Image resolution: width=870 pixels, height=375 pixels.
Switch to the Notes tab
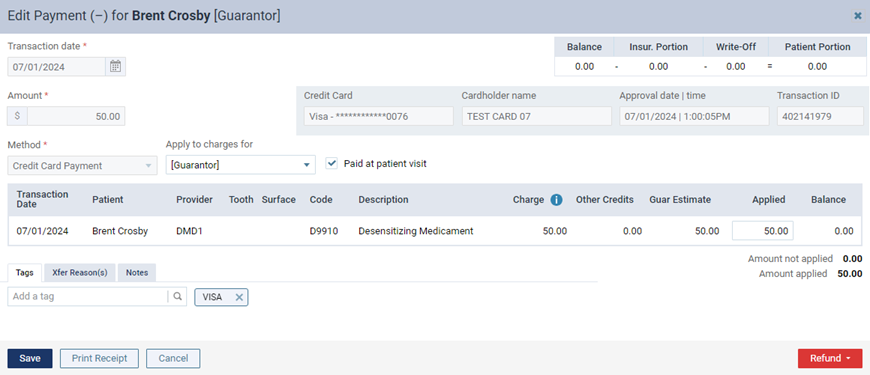click(x=137, y=273)
